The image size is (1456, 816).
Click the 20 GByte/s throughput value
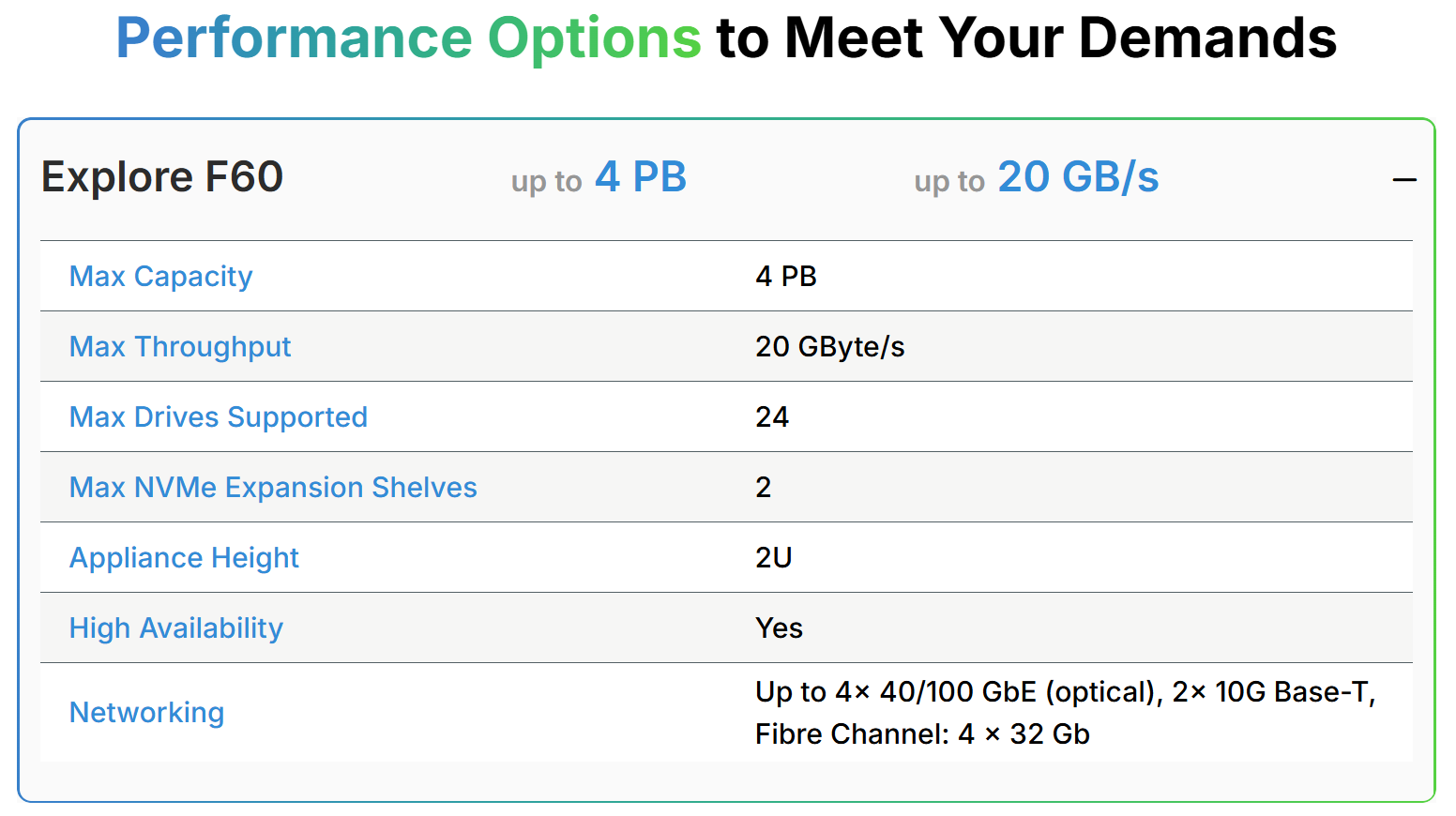point(829,347)
